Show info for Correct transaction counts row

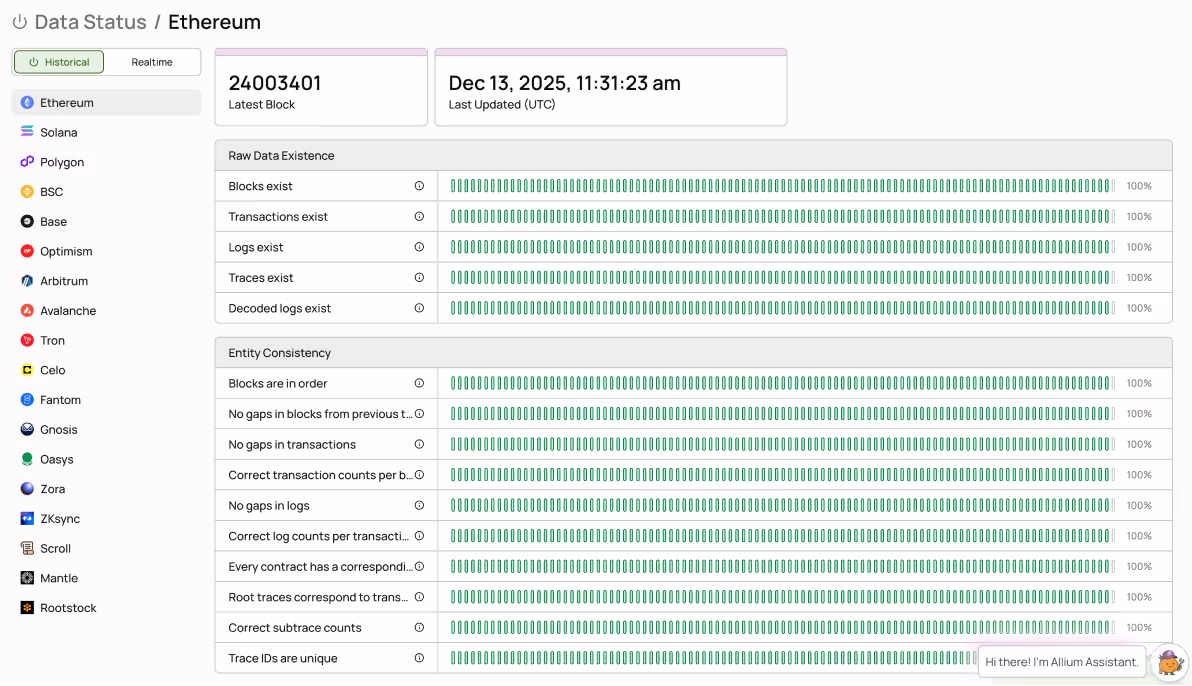(419, 475)
